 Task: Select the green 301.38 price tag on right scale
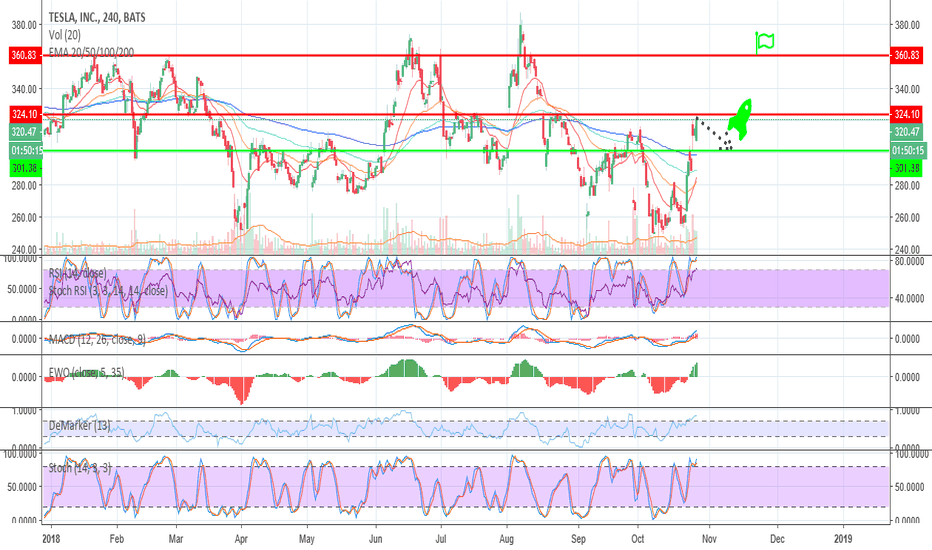(907, 168)
